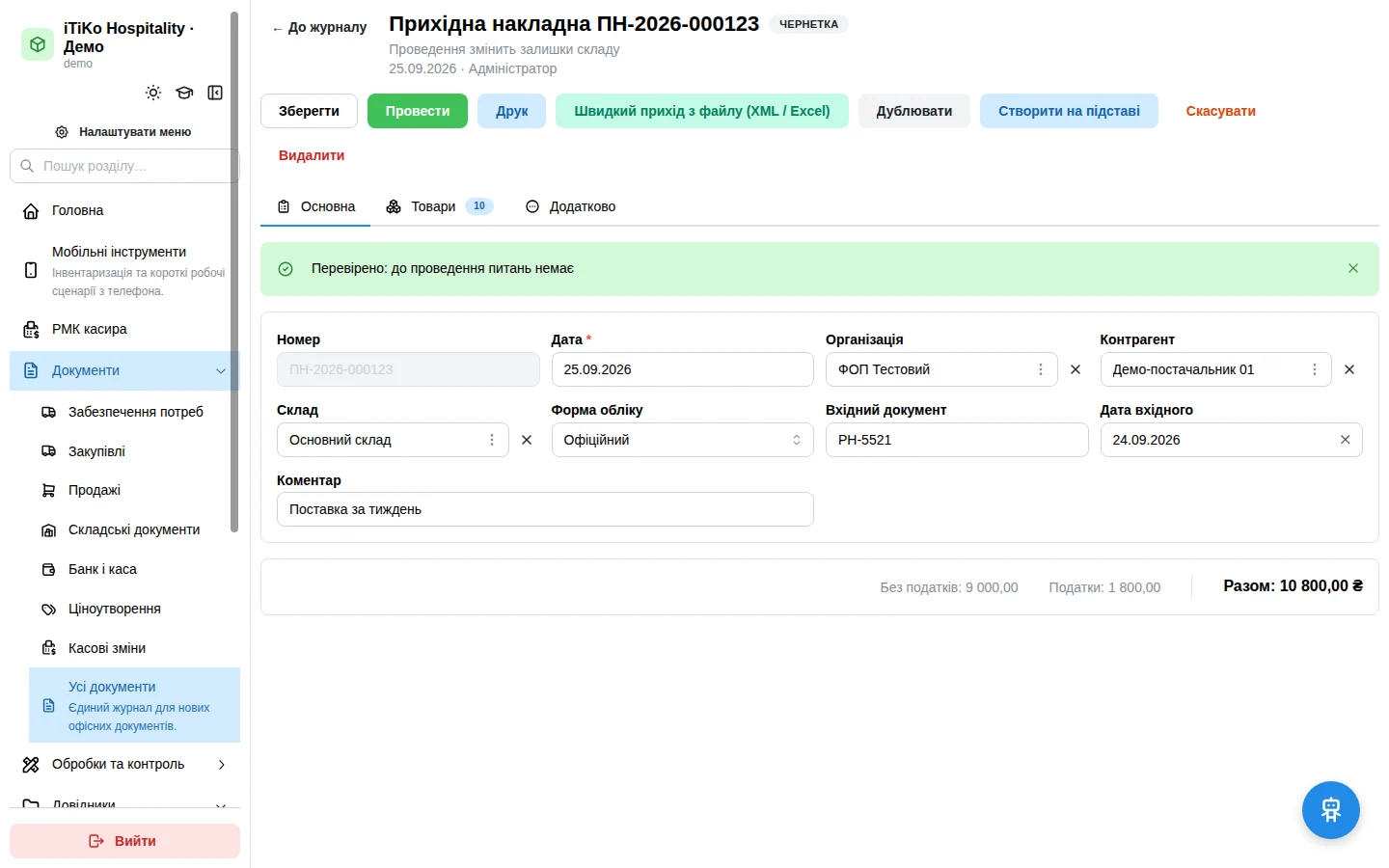Image resolution: width=1389 pixels, height=868 pixels.
Task: Post the document with Провести
Action: [418, 111]
